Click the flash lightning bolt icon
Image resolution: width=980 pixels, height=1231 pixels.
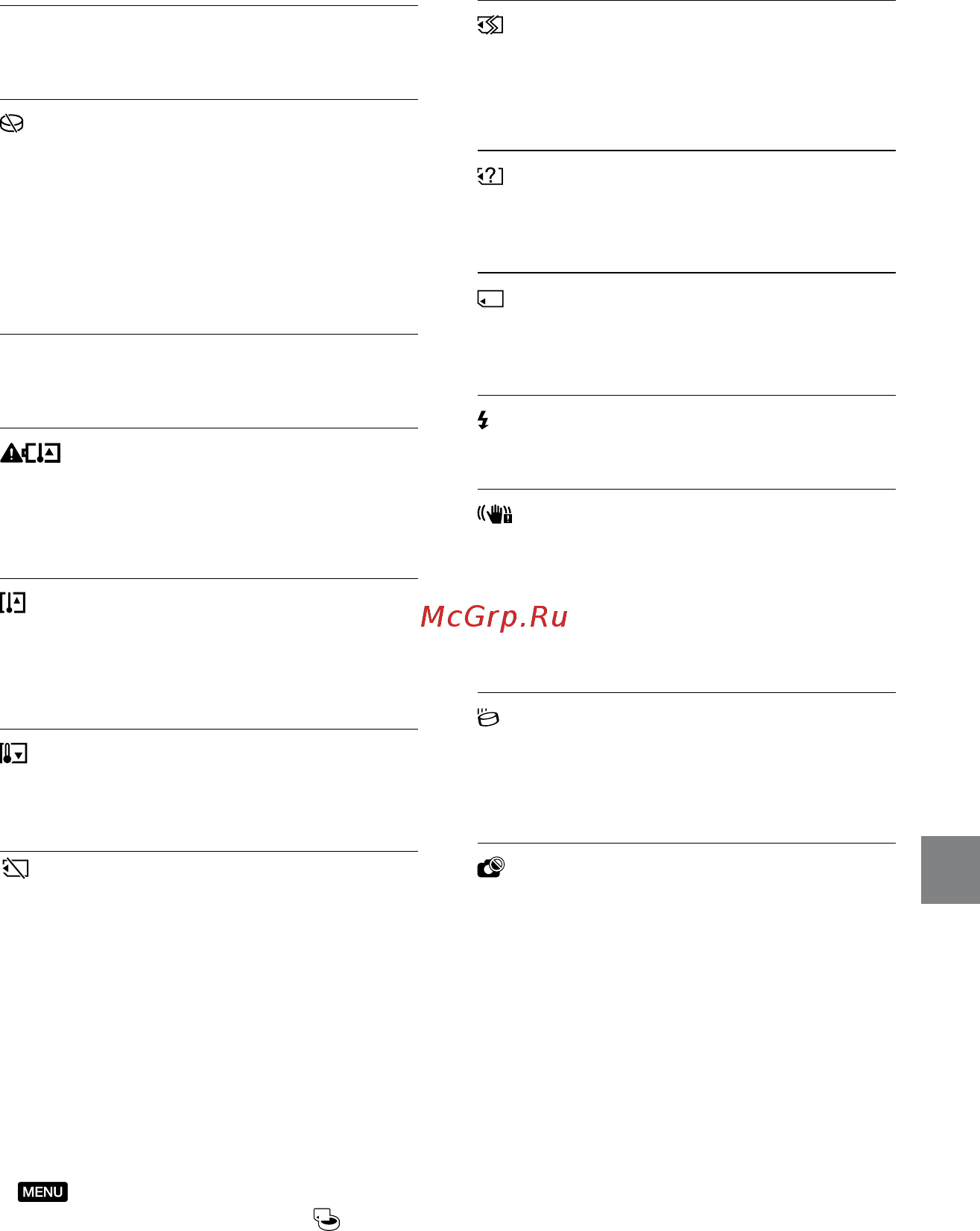[x=483, y=420]
